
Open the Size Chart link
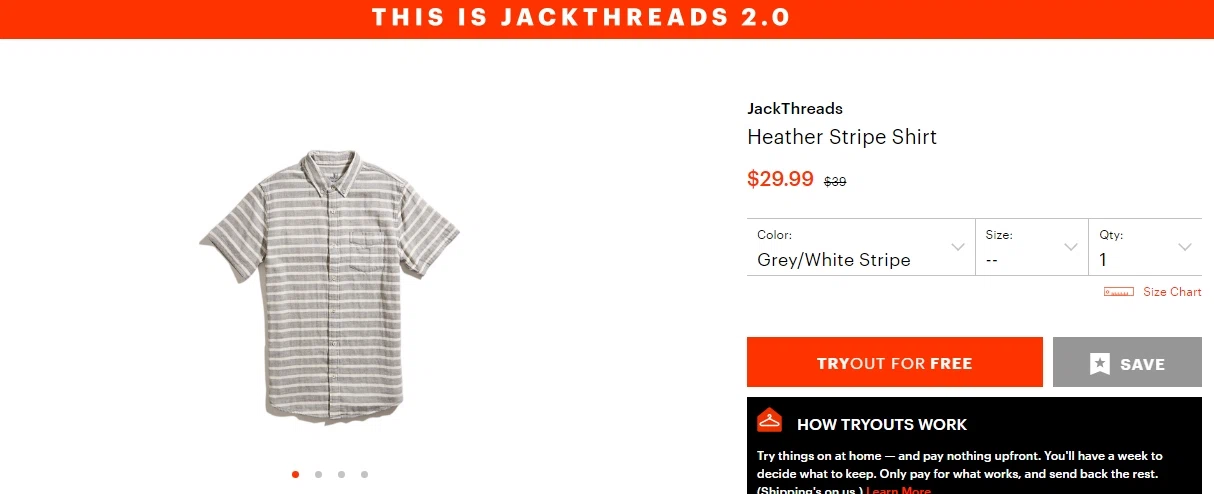point(1172,292)
